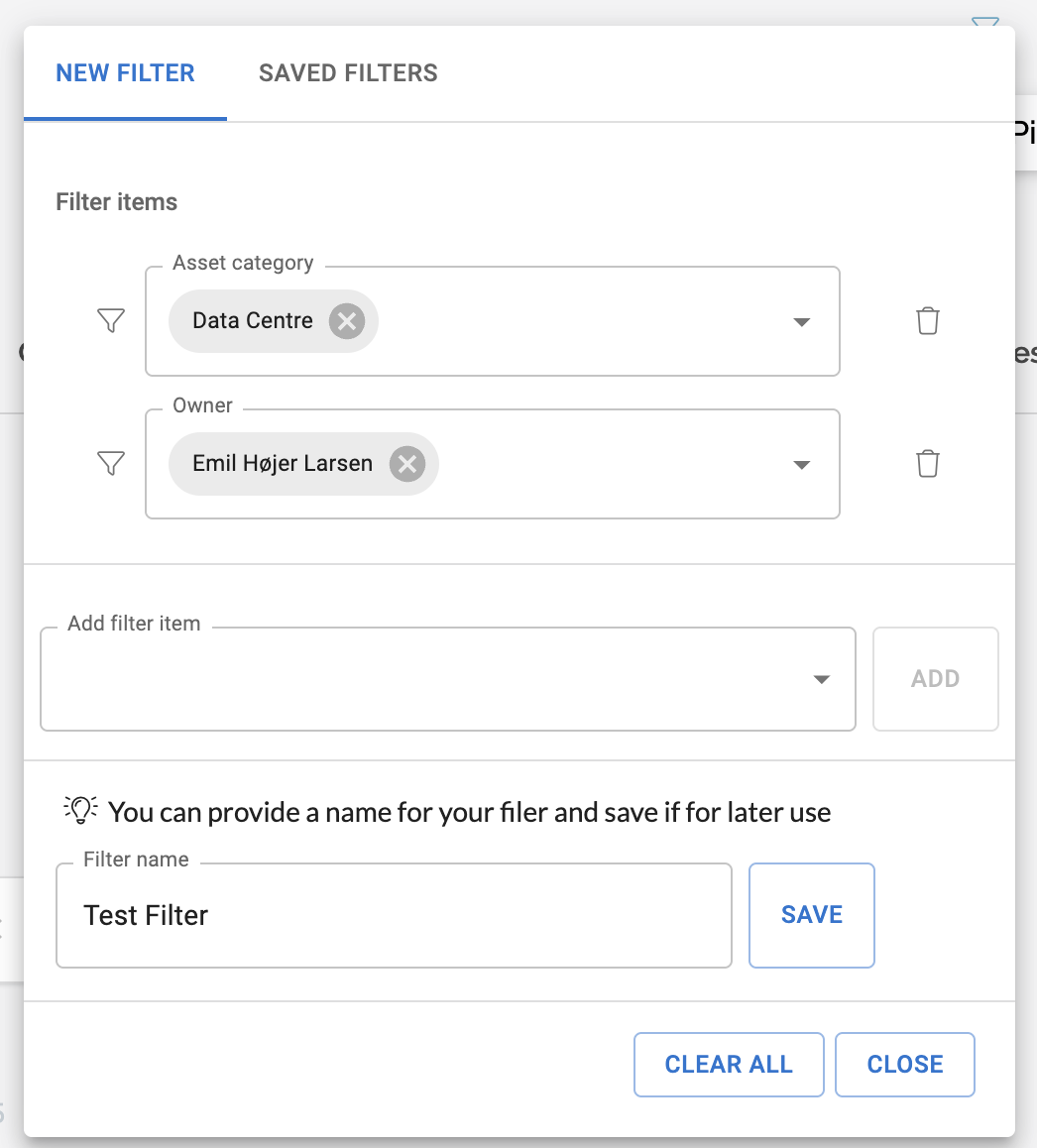Click the funnel icon beside Asset category
The height and width of the screenshot is (1148, 1037).
tap(111, 320)
